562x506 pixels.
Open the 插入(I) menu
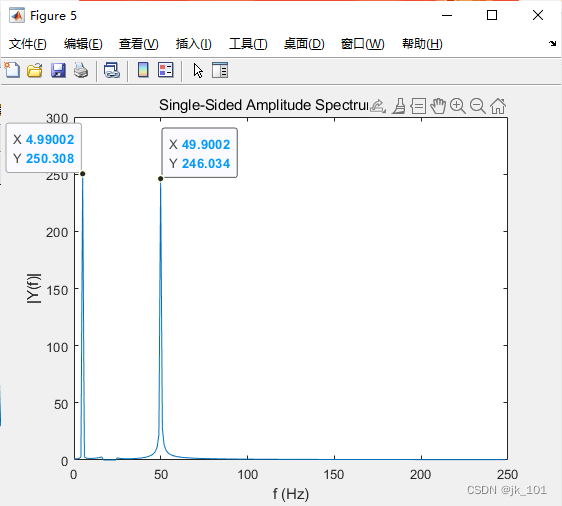[x=194, y=44]
